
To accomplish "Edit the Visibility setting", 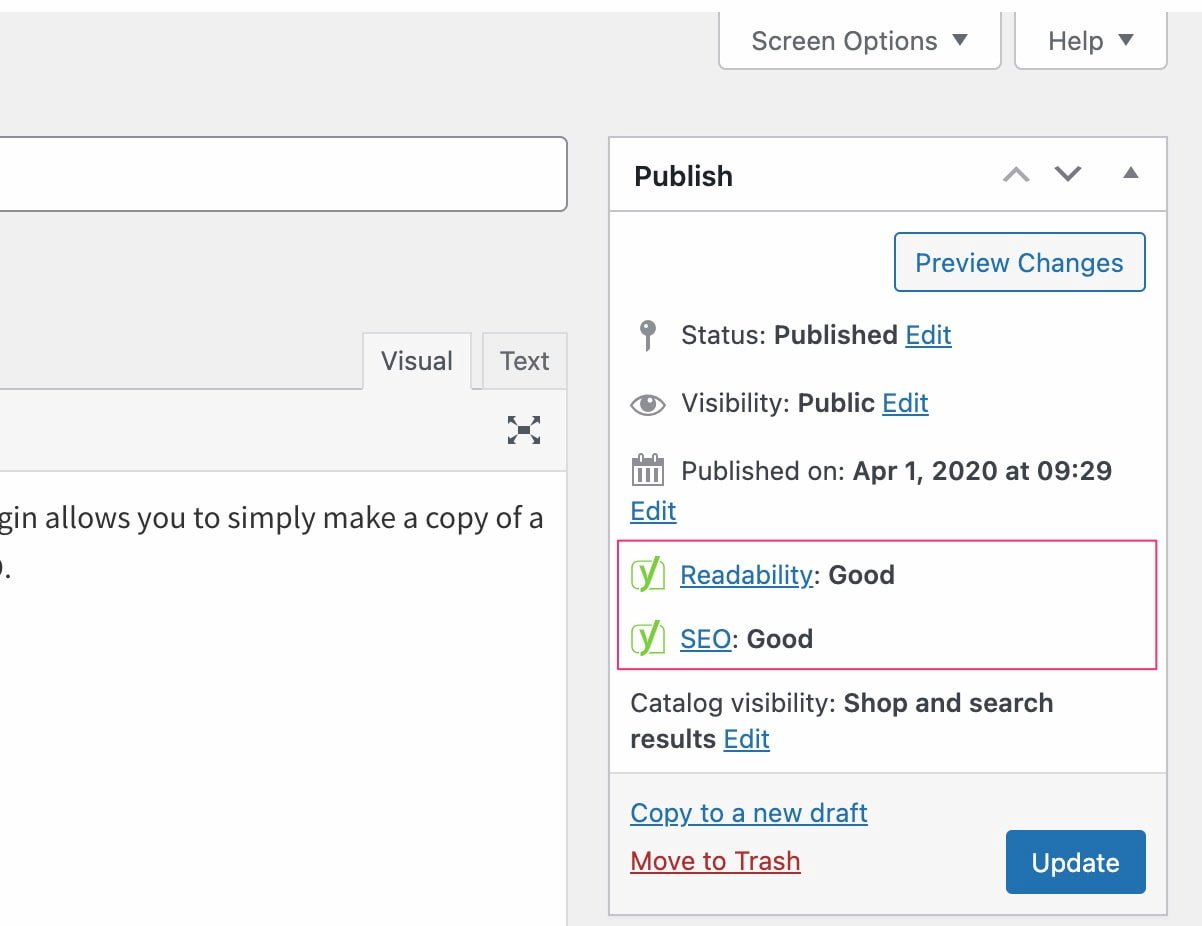I will coord(905,403).
